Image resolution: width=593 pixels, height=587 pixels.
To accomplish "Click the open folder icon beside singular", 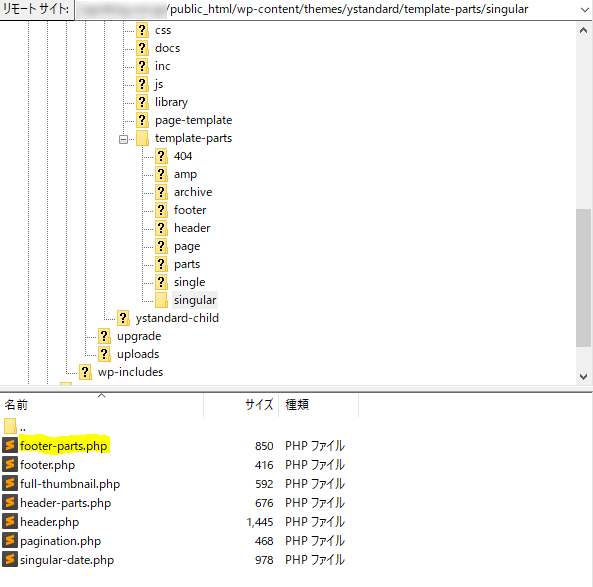I will (x=161, y=300).
